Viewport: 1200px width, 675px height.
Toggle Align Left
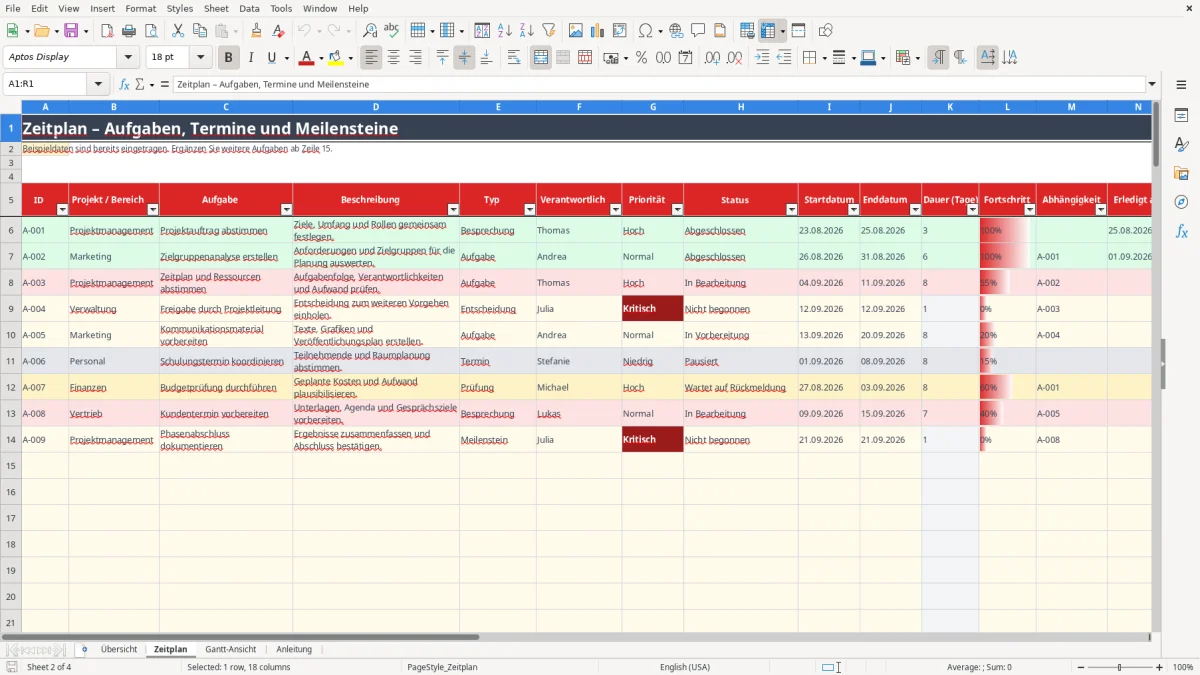coord(371,58)
